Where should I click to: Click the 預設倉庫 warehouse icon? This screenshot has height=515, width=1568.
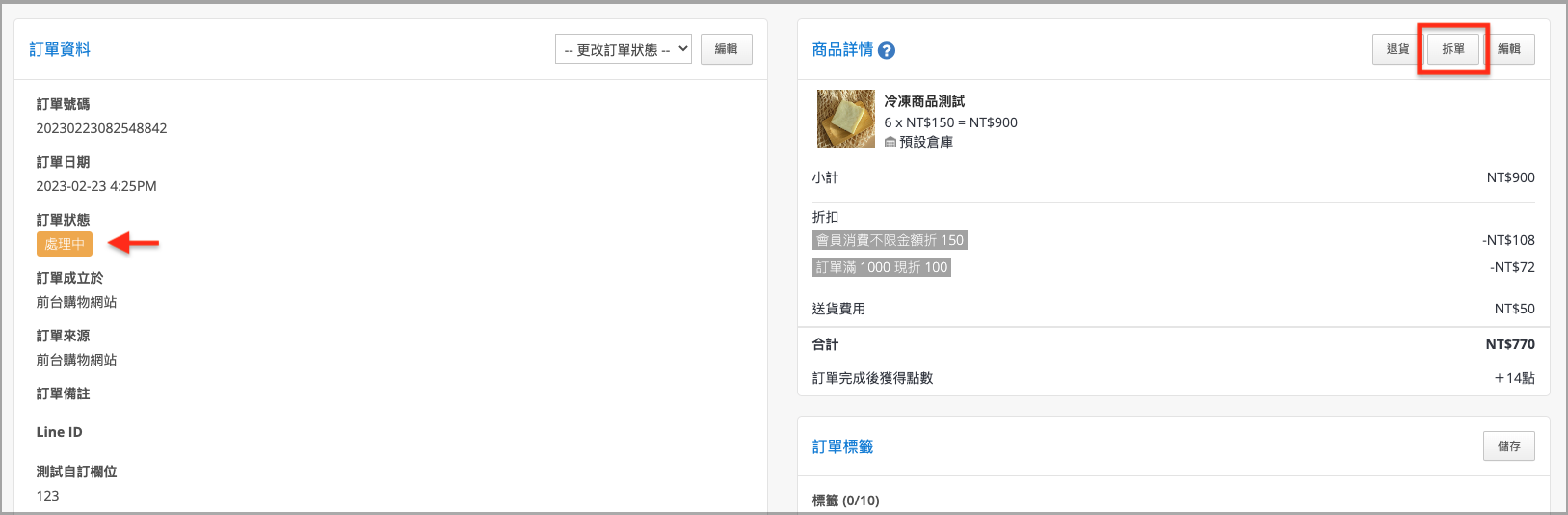(x=890, y=142)
